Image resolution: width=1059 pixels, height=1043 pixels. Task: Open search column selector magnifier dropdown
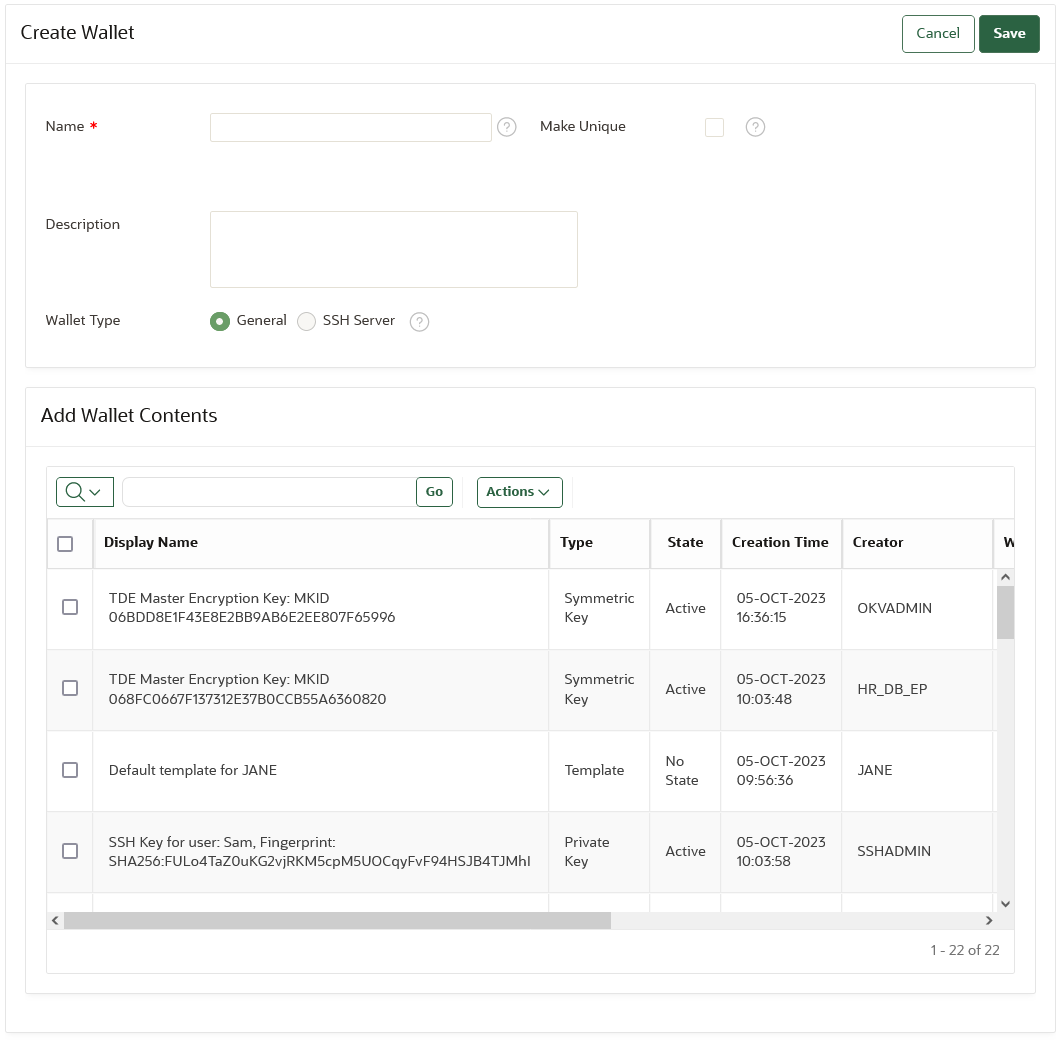coord(84,492)
